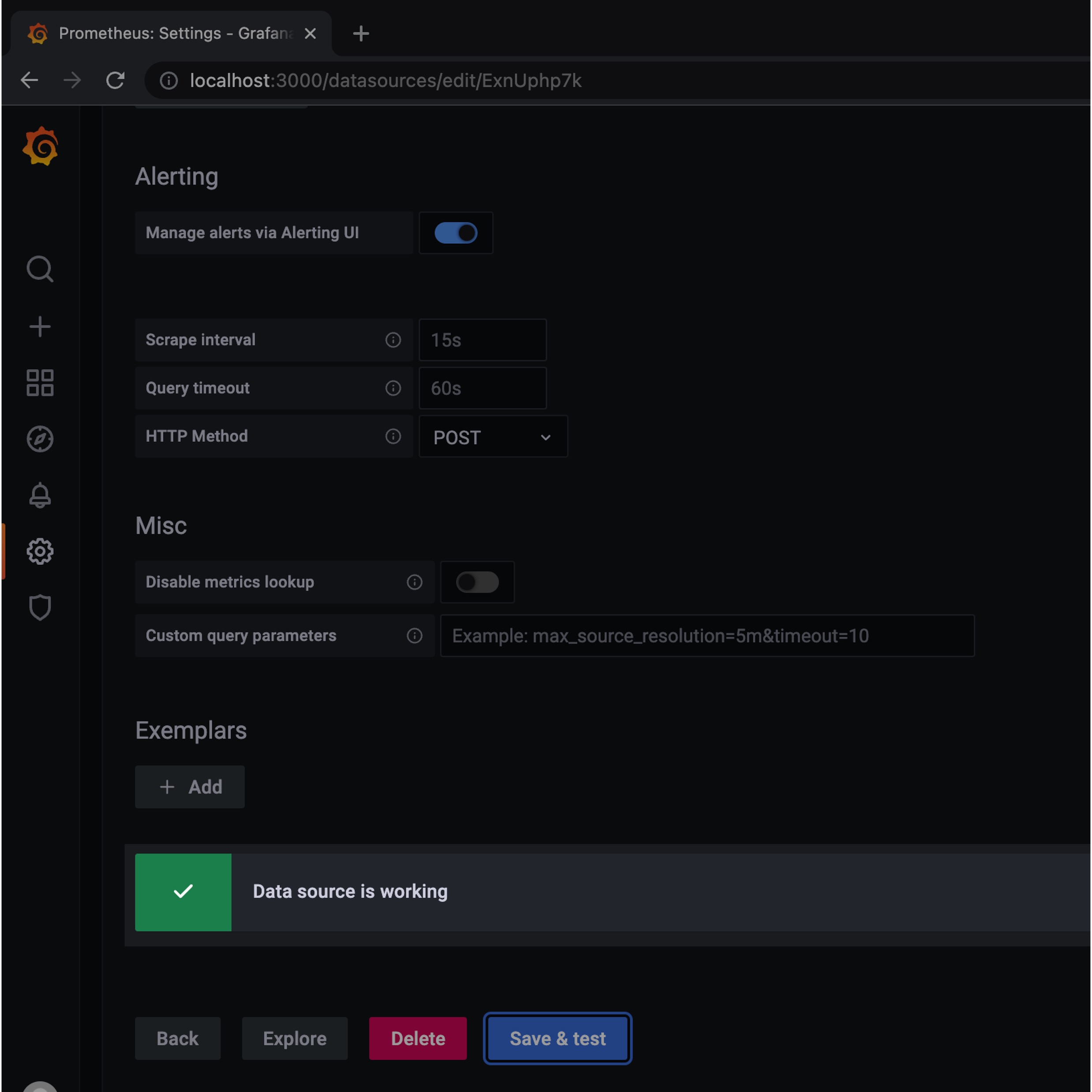Reload the page in browser
Image resolution: width=1092 pixels, height=1092 pixels.
point(115,80)
